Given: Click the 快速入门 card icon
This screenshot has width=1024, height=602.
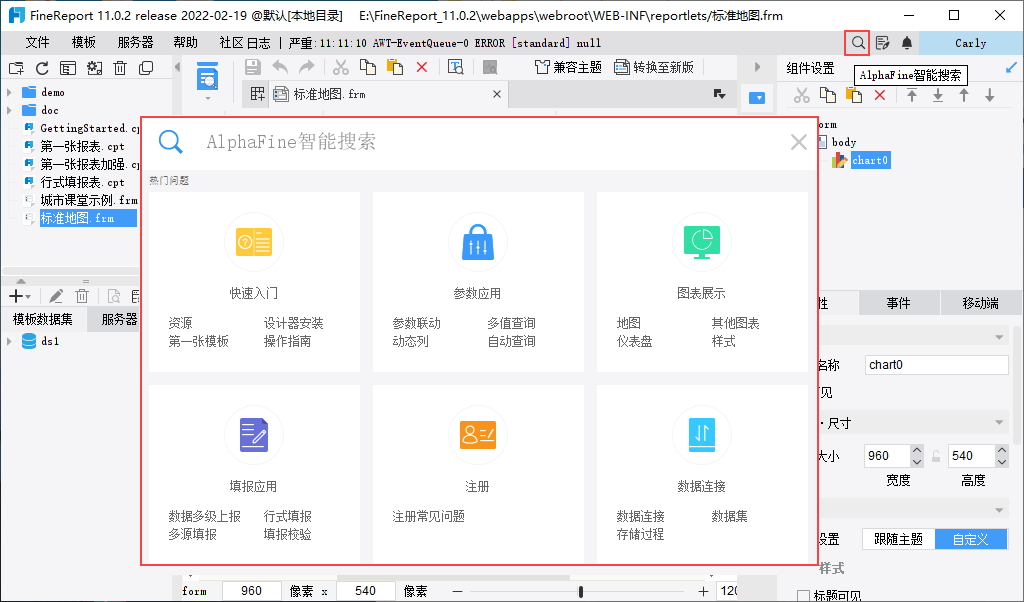Looking at the screenshot, I should (253, 242).
